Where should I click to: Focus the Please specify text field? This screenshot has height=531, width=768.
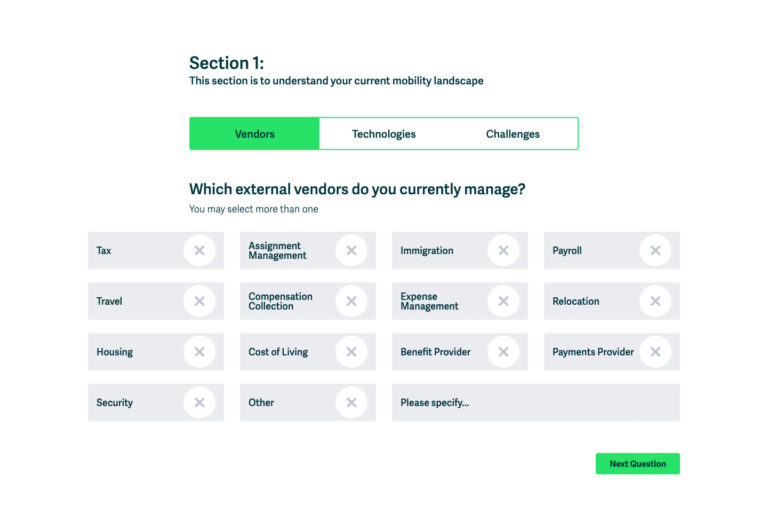(536, 402)
